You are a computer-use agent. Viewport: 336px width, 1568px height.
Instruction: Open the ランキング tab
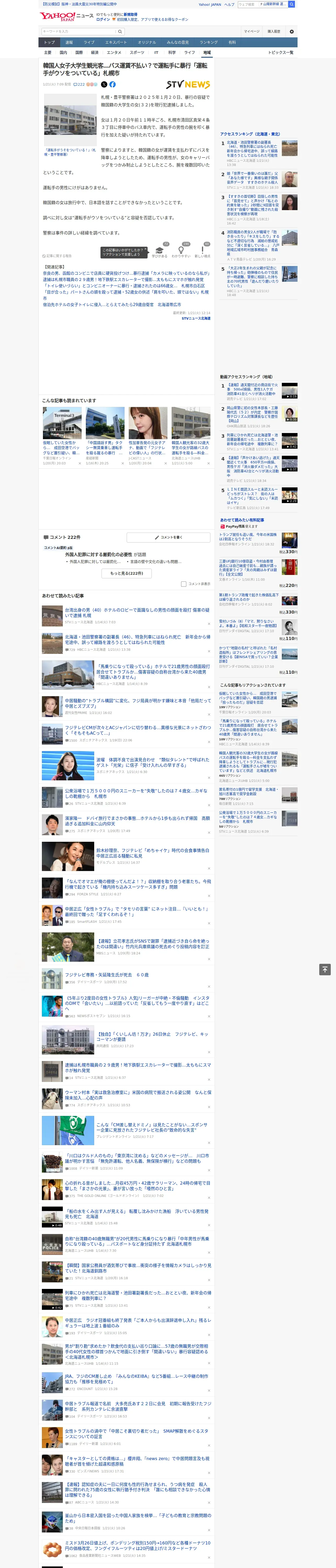(x=209, y=43)
